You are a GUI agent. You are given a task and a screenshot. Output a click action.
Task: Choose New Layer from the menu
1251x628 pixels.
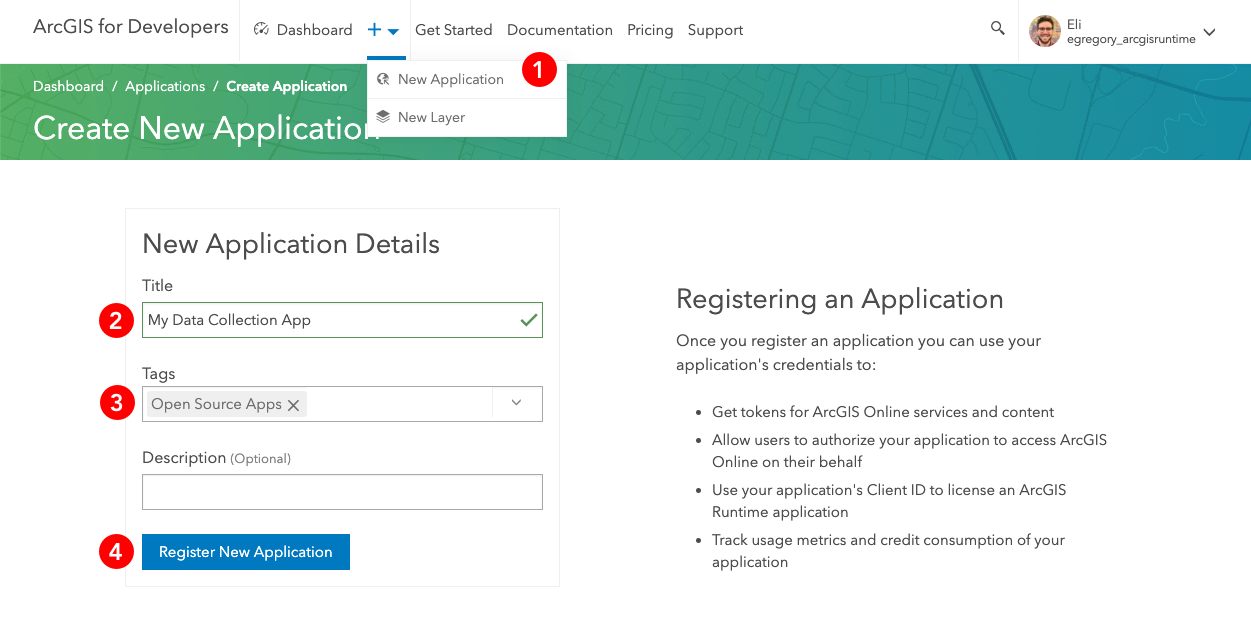(x=467, y=118)
